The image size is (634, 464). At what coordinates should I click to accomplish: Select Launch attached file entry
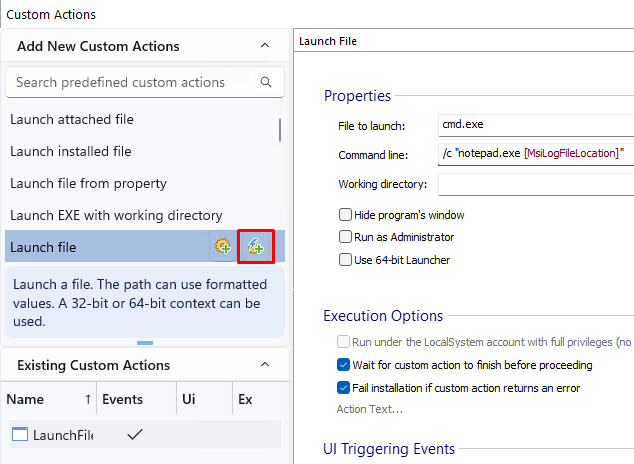point(72,119)
